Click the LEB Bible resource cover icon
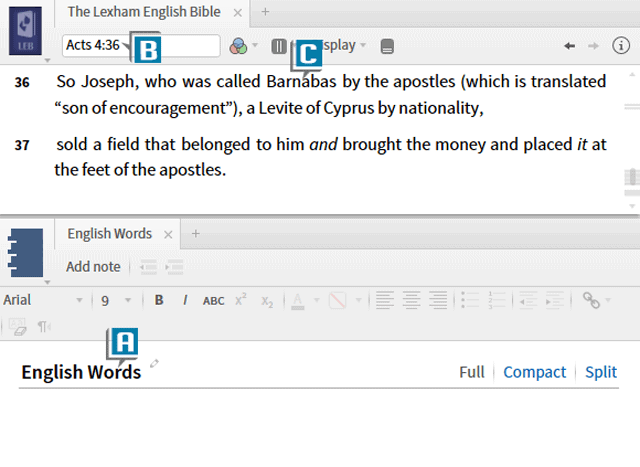 (x=25, y=31)
